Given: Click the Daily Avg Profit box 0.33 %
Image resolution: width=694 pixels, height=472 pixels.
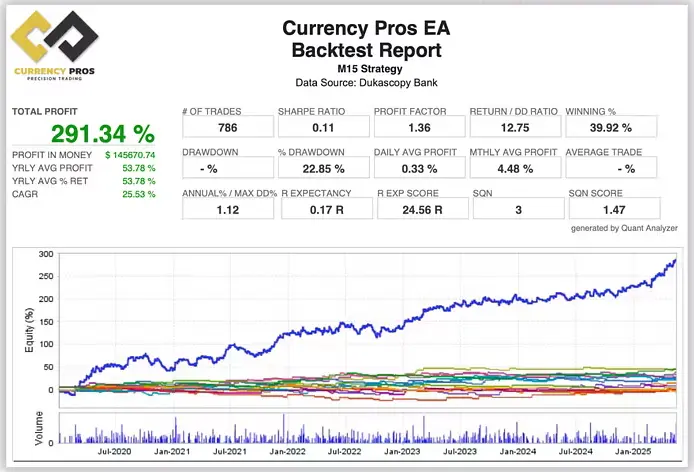Looking at the screenshot, I should 419,168.
